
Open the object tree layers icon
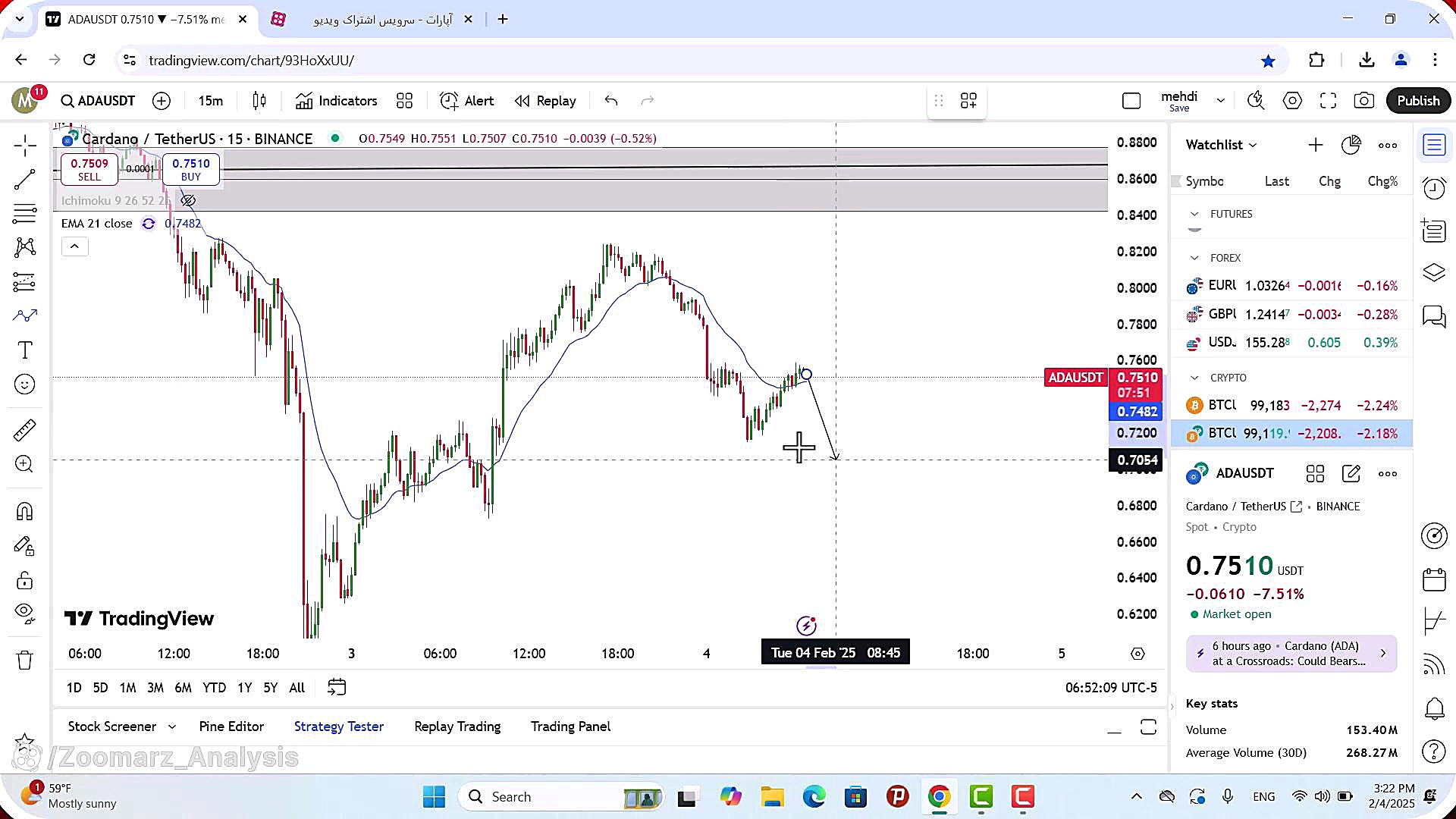(x=1434, y=272)
